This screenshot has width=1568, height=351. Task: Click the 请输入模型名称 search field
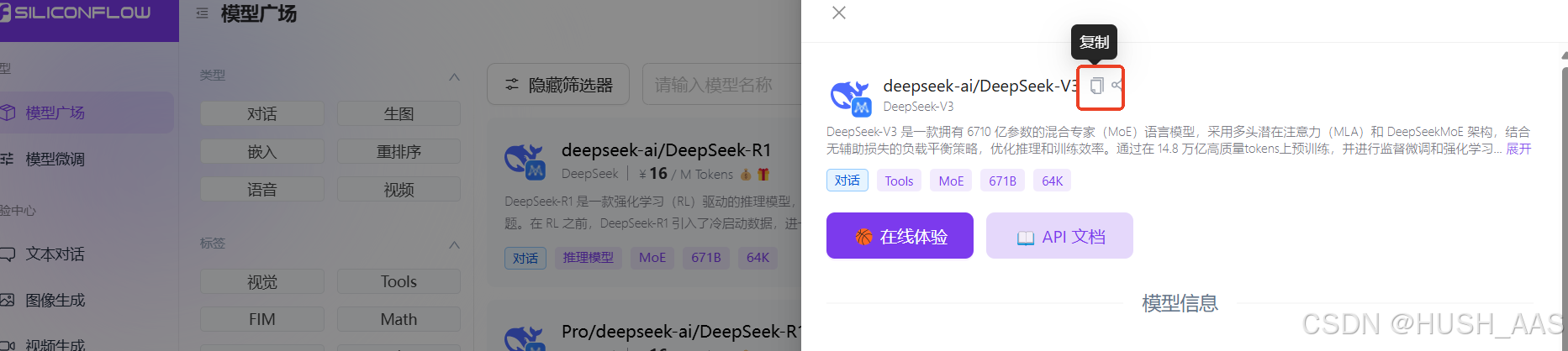(721, 84)
